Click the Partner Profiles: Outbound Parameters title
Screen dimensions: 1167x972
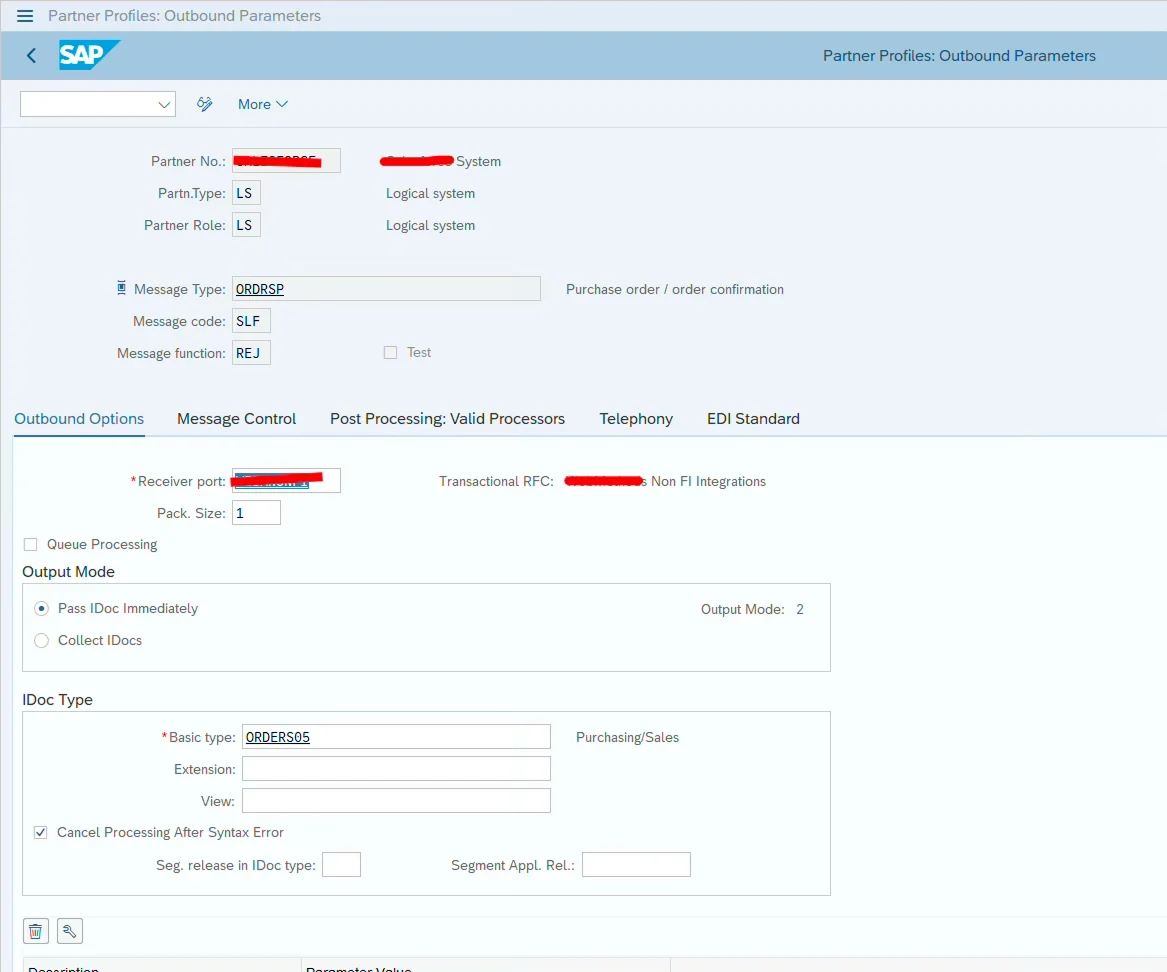click(x=959, y=55)
